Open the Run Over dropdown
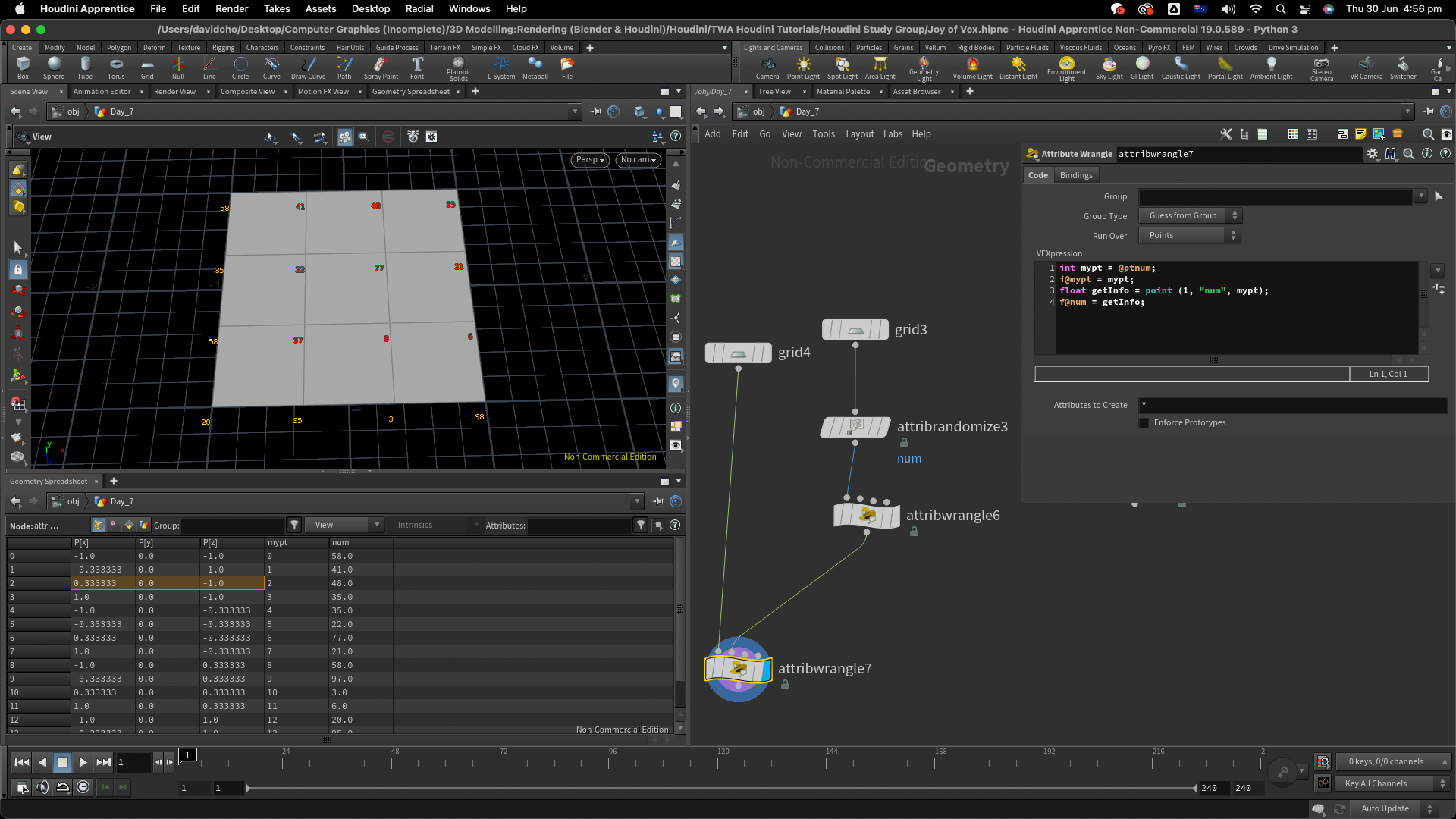 (1190, 236)
